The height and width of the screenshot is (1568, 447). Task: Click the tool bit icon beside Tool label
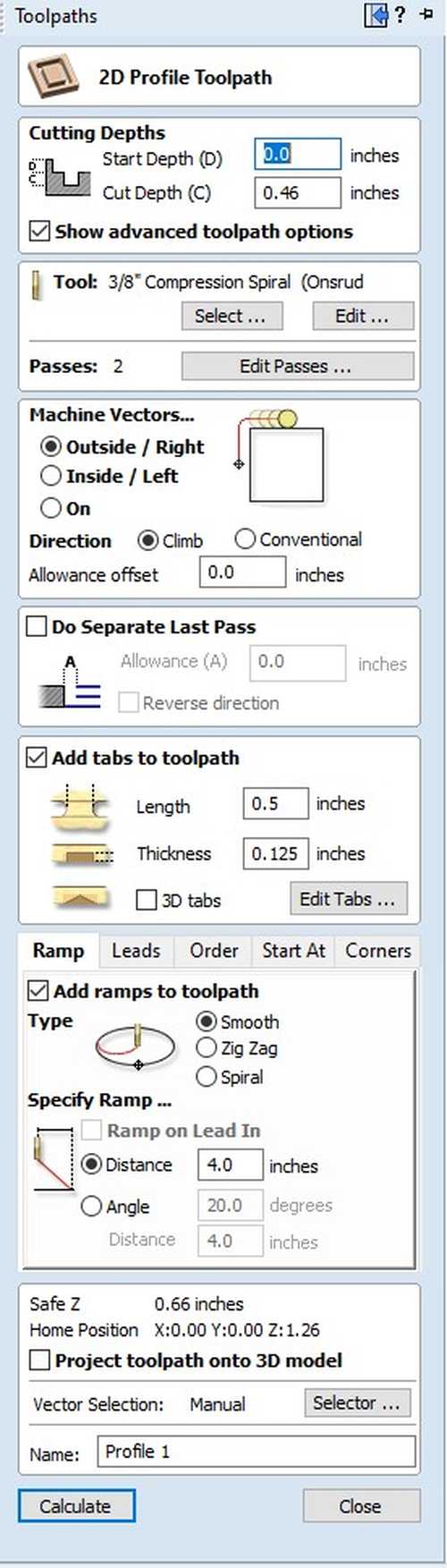coord(38,284)
